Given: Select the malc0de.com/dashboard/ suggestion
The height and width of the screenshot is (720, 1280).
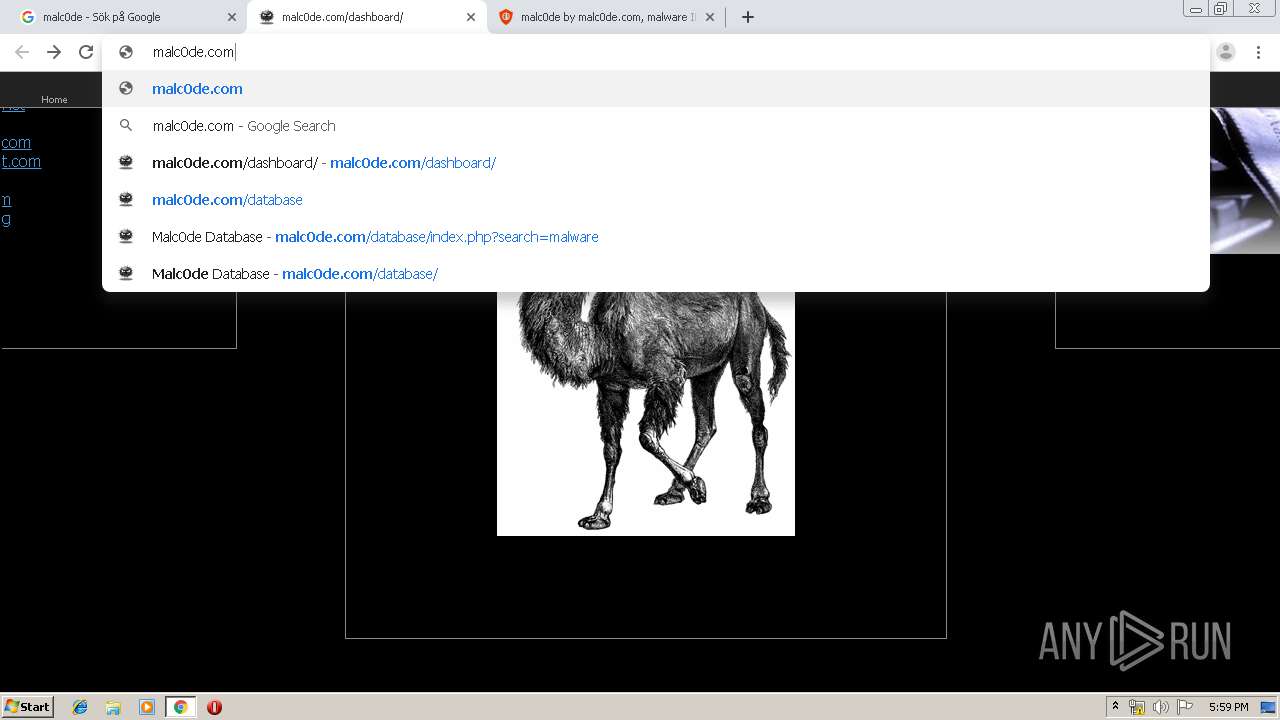Looking at the screenshot, I should tap(656, 162).
